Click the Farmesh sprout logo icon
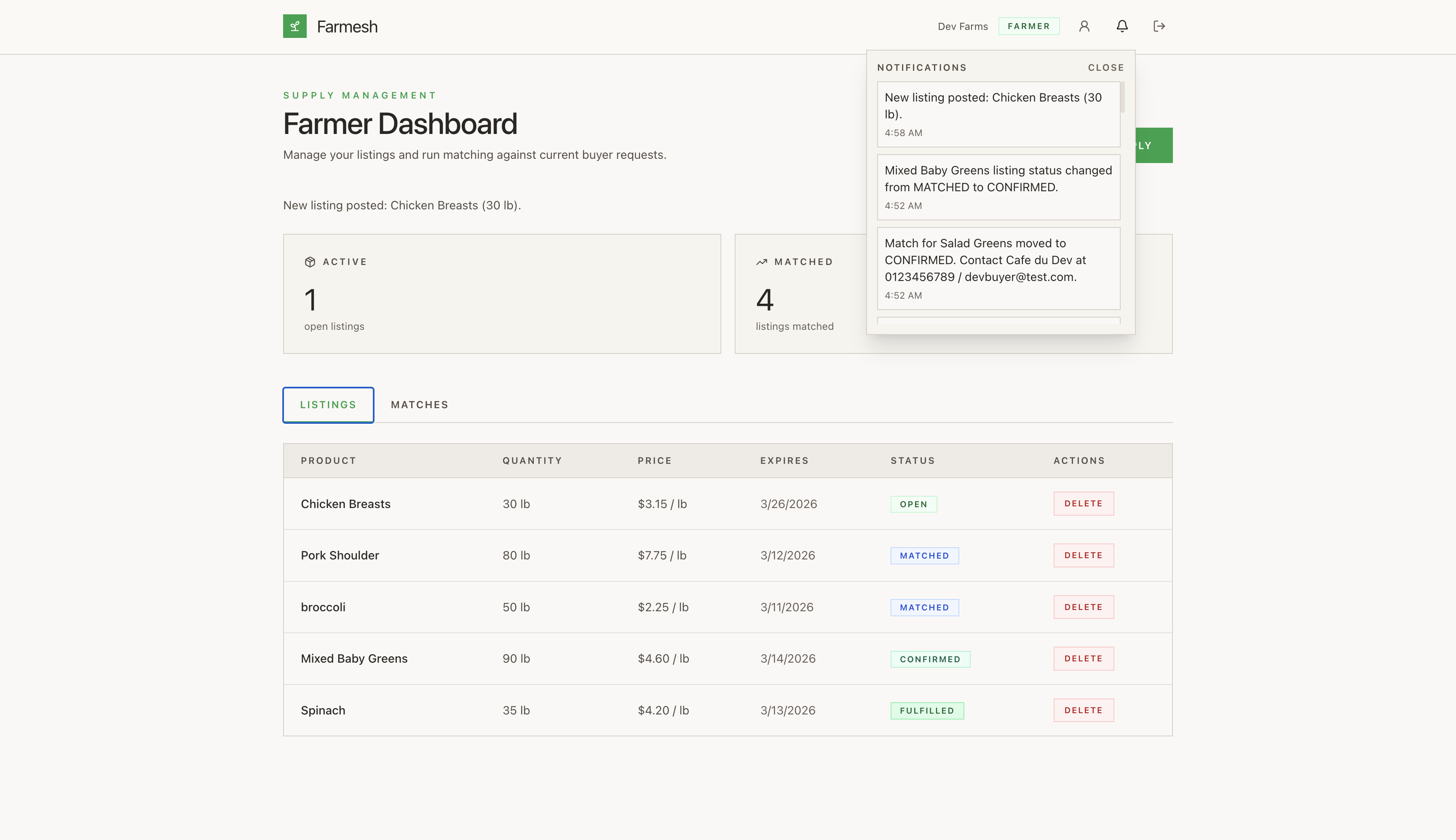The width and height of the screenshot is (1456, 840). (294, 27)
